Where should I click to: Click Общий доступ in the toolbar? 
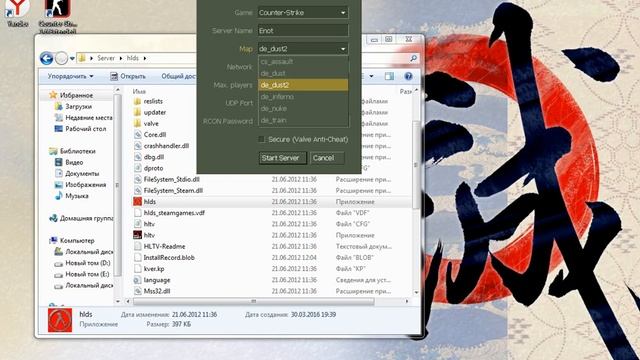pos(178,76)
